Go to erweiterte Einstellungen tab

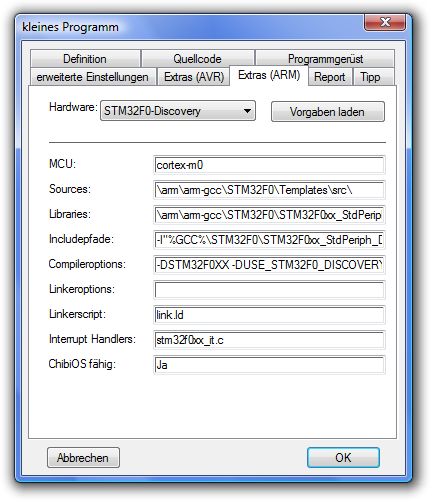(93, 77)
